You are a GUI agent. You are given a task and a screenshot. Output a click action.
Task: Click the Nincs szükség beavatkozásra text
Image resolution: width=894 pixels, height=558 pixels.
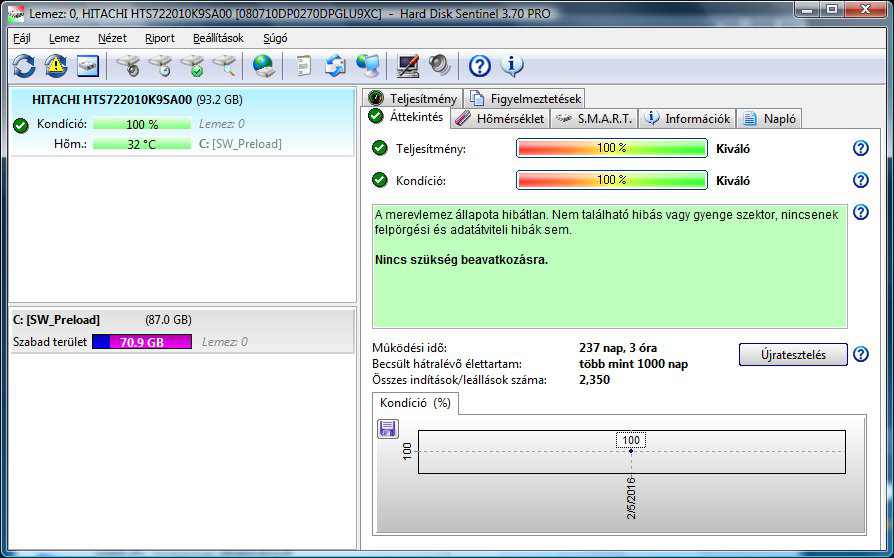click(461, 260)
